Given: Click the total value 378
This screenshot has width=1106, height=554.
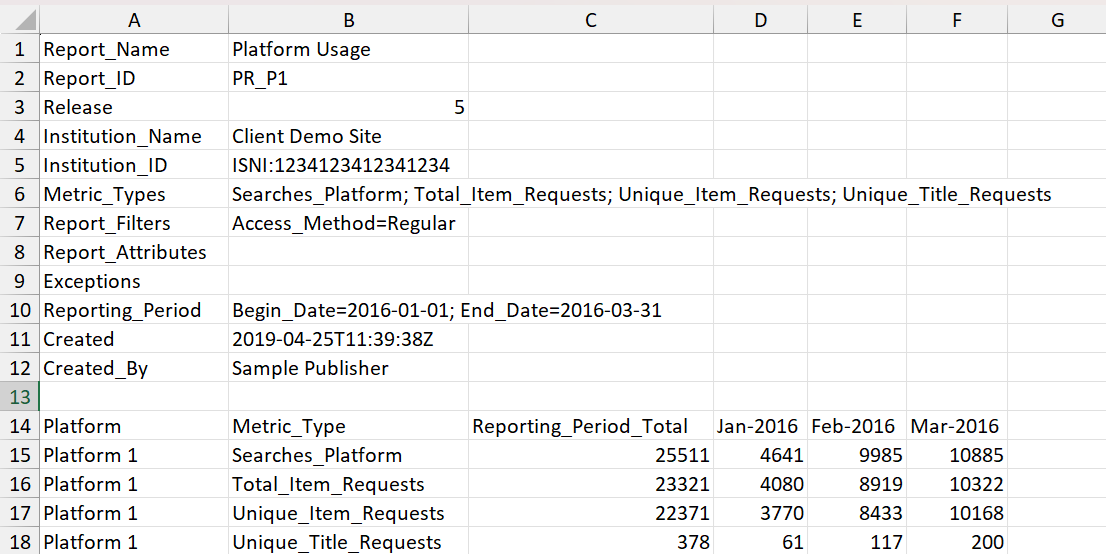Looking at the screenshot, I should [x=591, y=541].
